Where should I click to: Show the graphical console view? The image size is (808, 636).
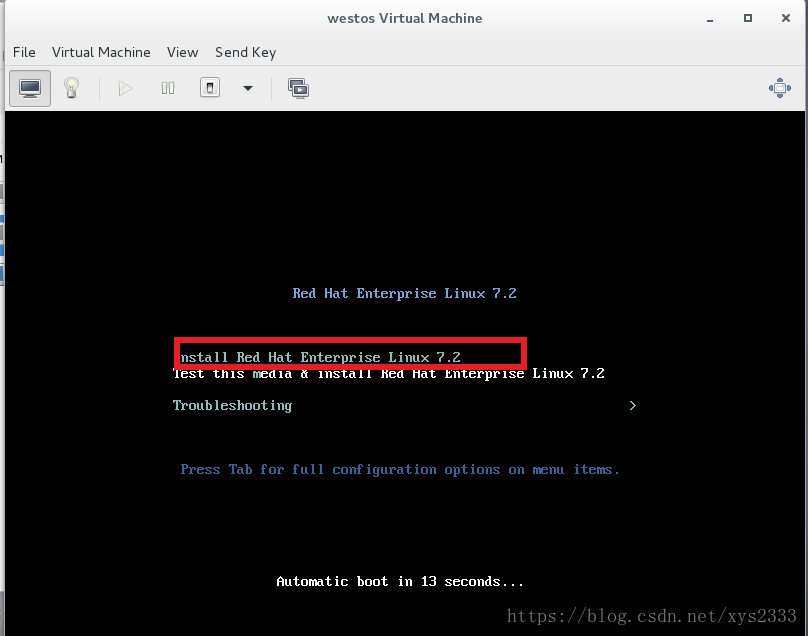[x=30, y=88]
